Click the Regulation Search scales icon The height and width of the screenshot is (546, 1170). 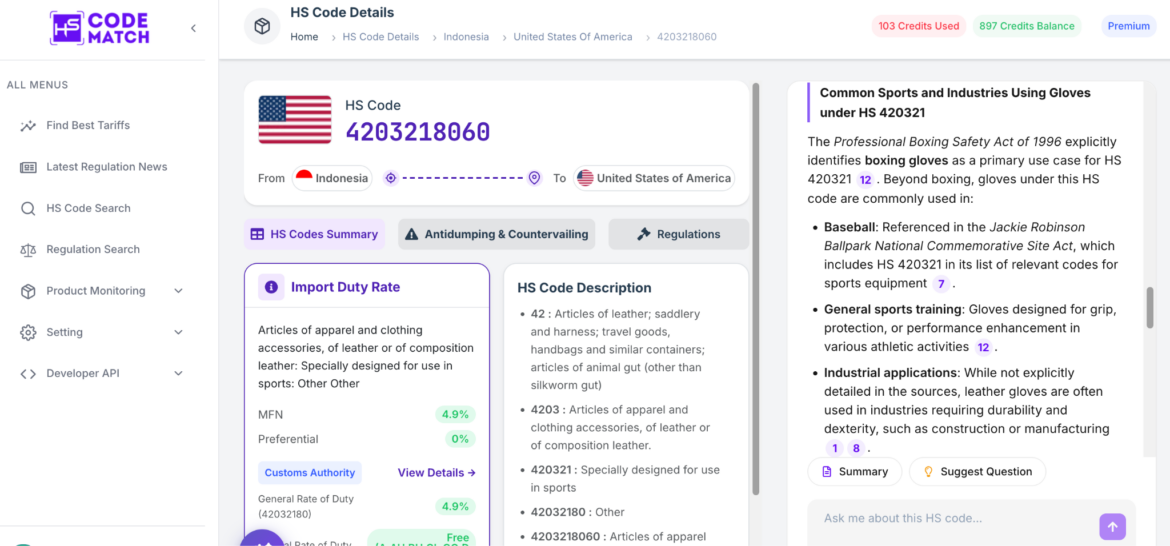(x=28, y=250)
